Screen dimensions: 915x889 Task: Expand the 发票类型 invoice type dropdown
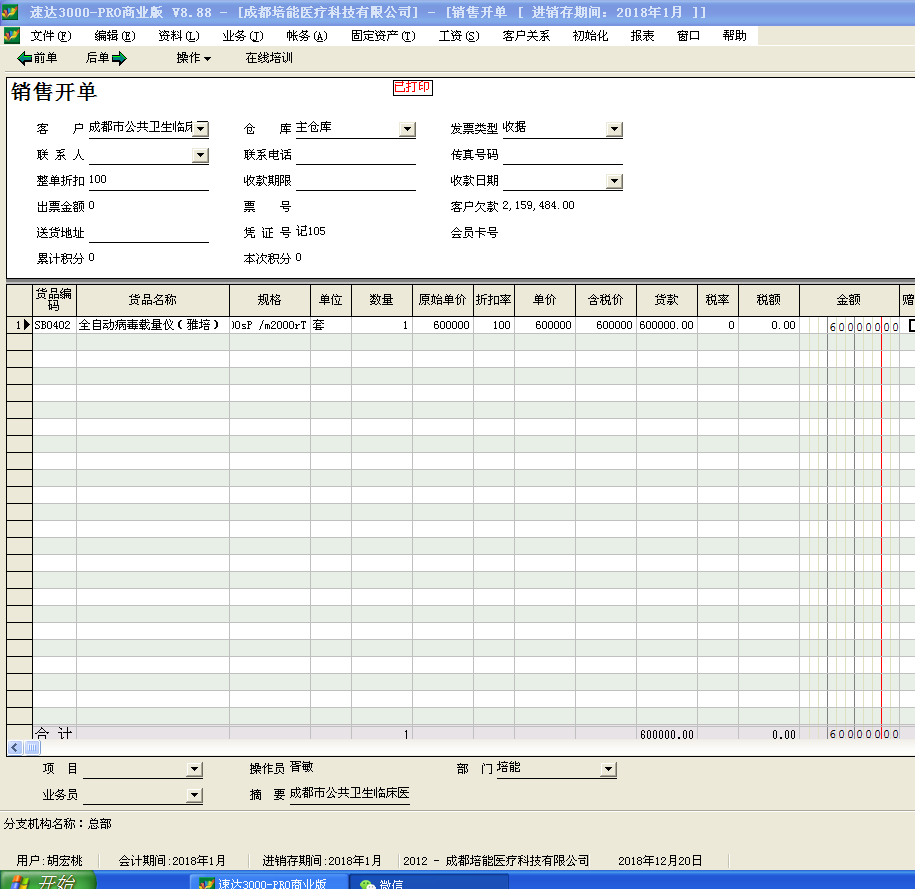pos(614,129)
